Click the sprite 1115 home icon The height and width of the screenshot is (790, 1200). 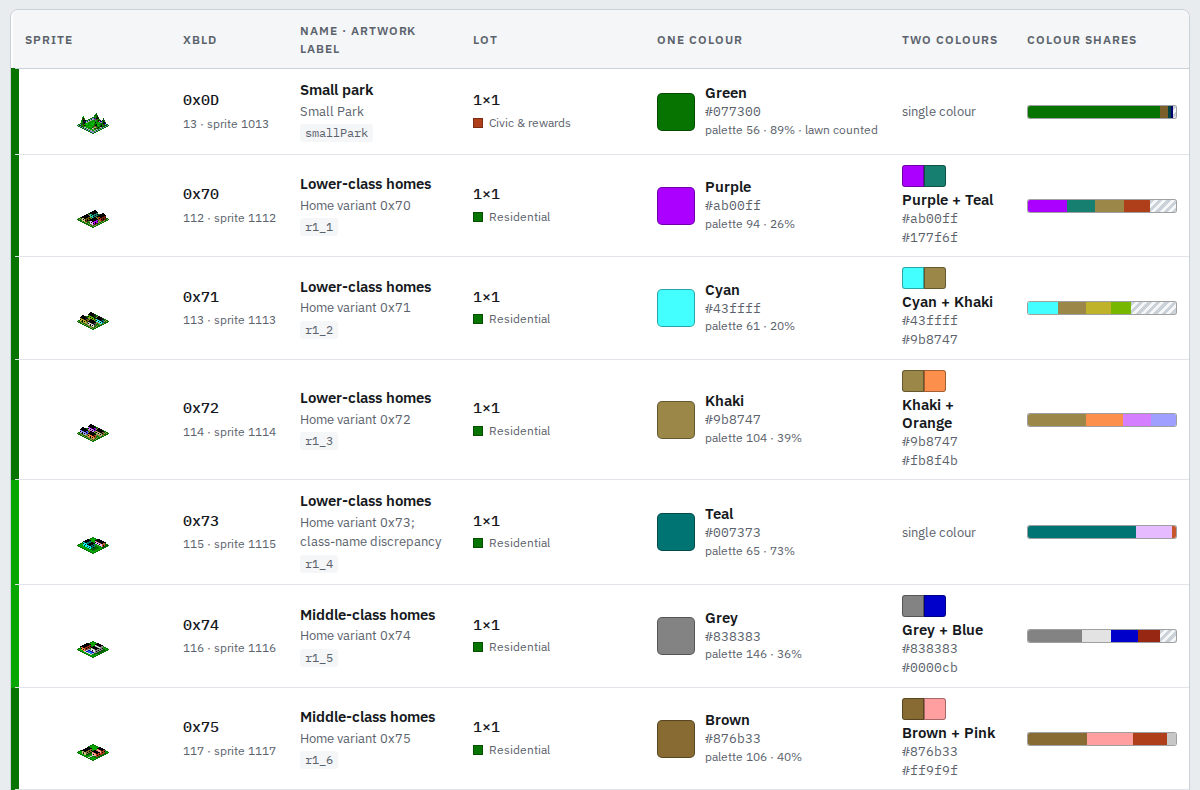point(93,545)
